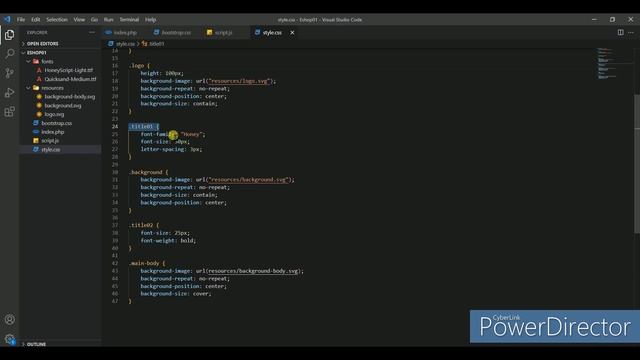
Task: Open the Go menu
Action: coord(94,20)
